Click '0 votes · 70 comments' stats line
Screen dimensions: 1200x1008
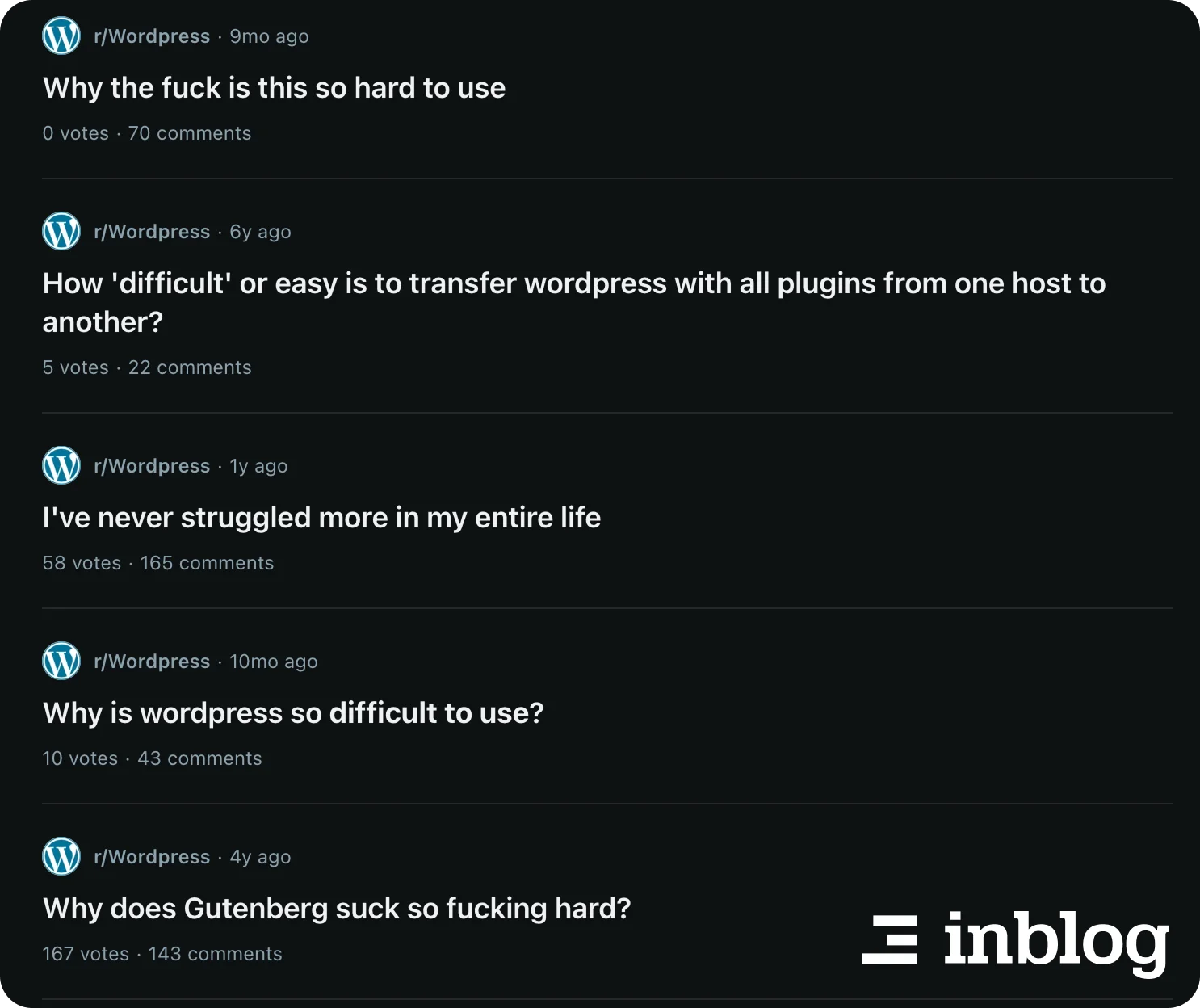[x=147, y=133]
